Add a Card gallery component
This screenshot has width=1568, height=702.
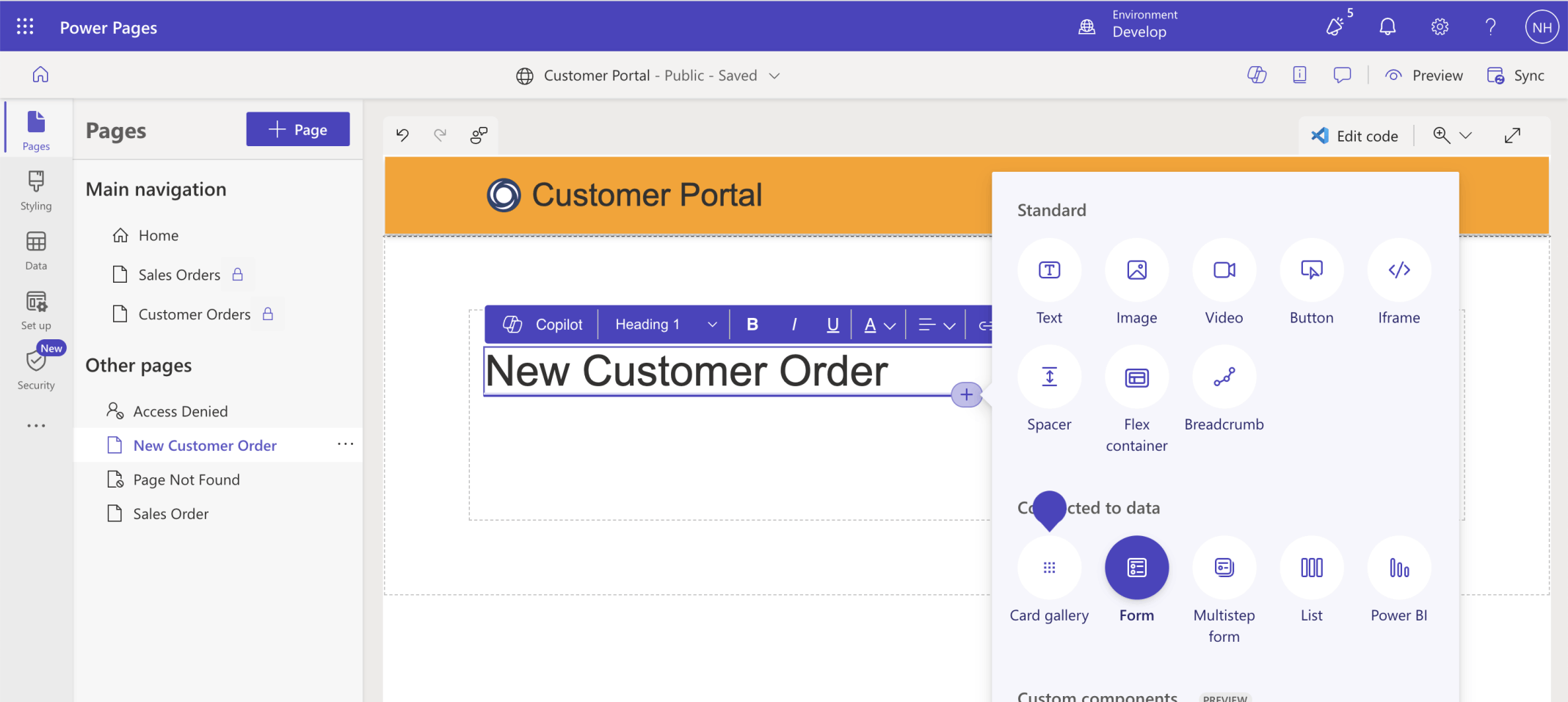coord(1049,580)
